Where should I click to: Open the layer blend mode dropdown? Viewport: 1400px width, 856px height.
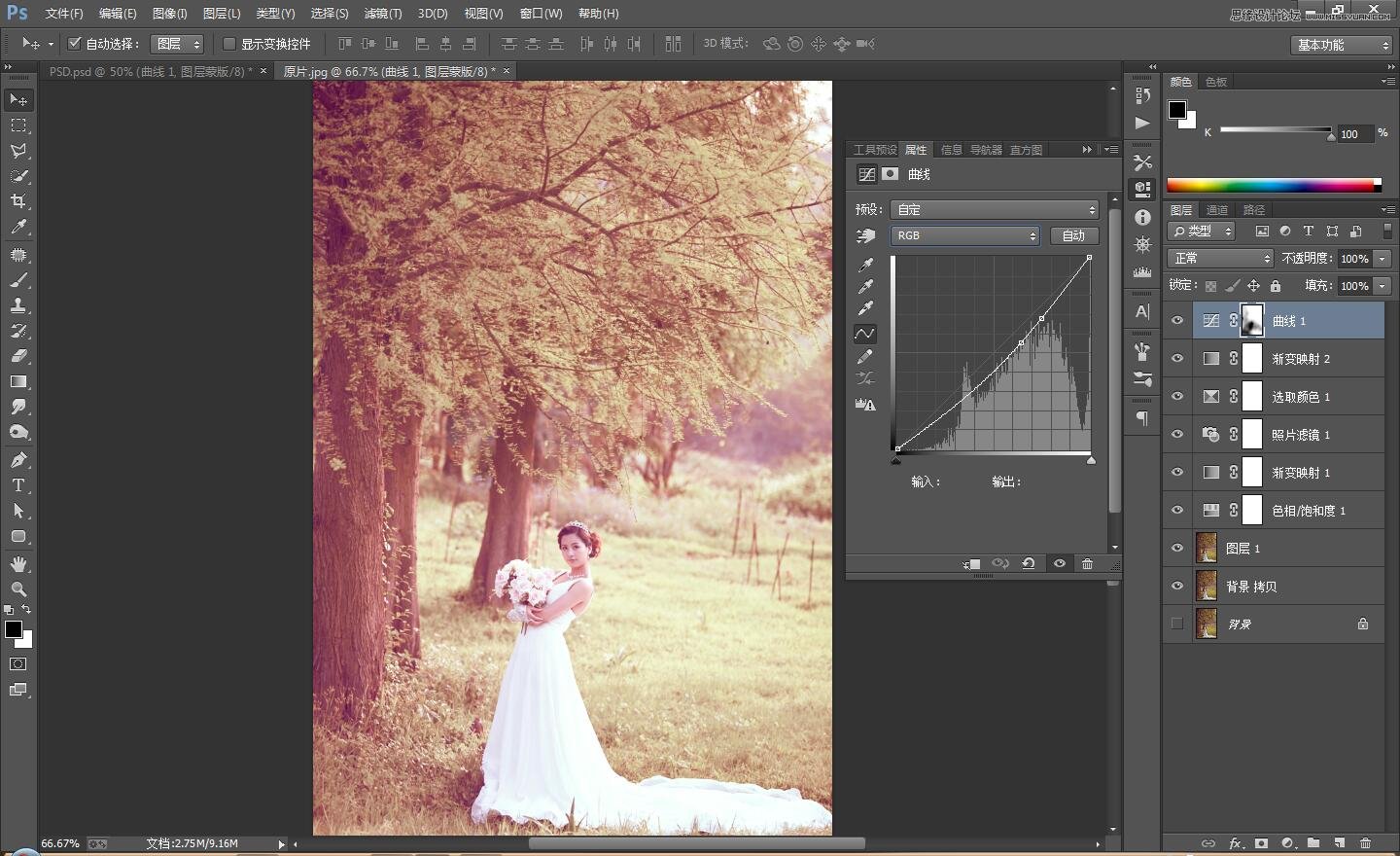(1220, 258)
